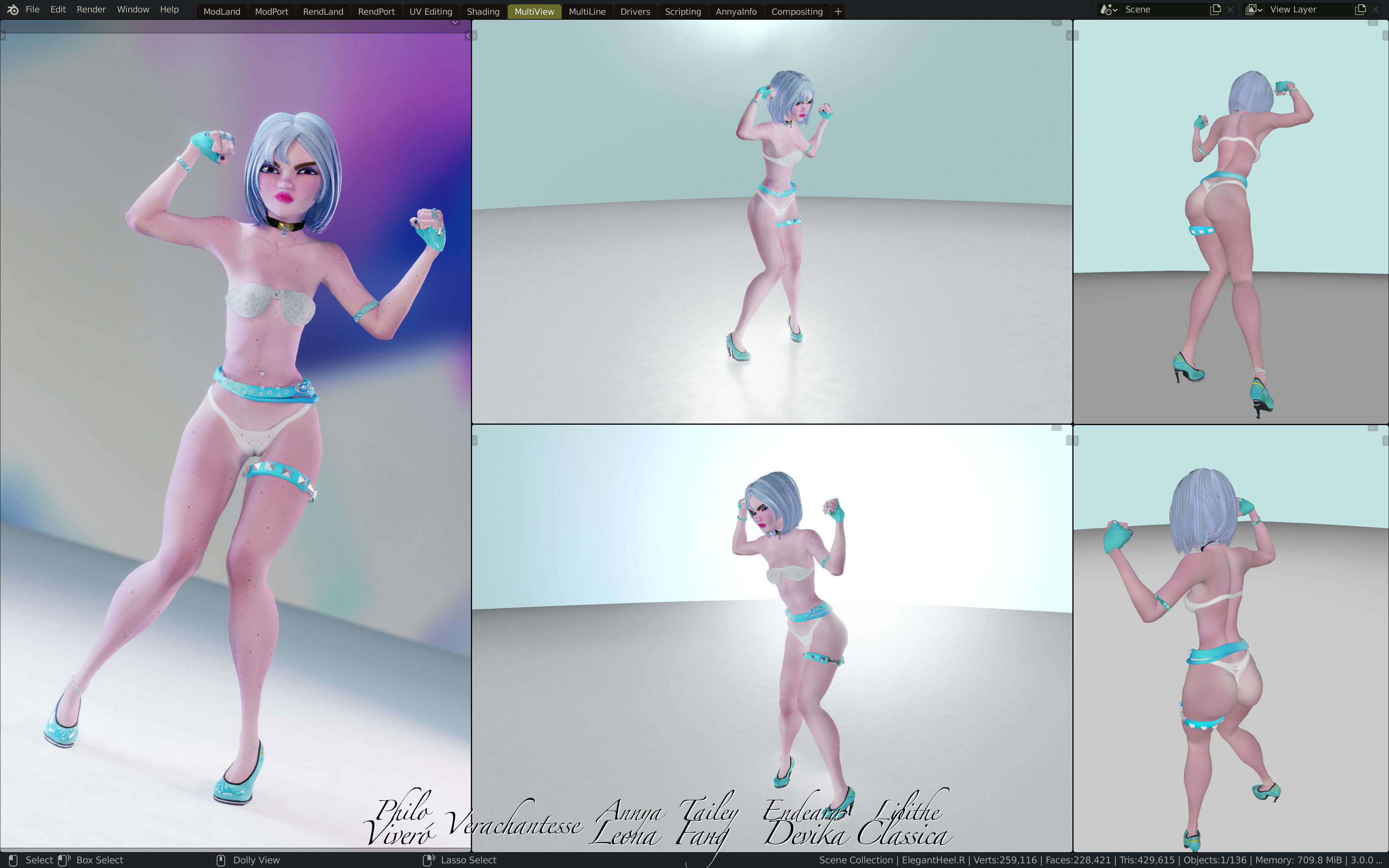Click the 'Dolly View' status bar text
The image size is (1389, 868).
pyautogui.click(x=256, y=860)
